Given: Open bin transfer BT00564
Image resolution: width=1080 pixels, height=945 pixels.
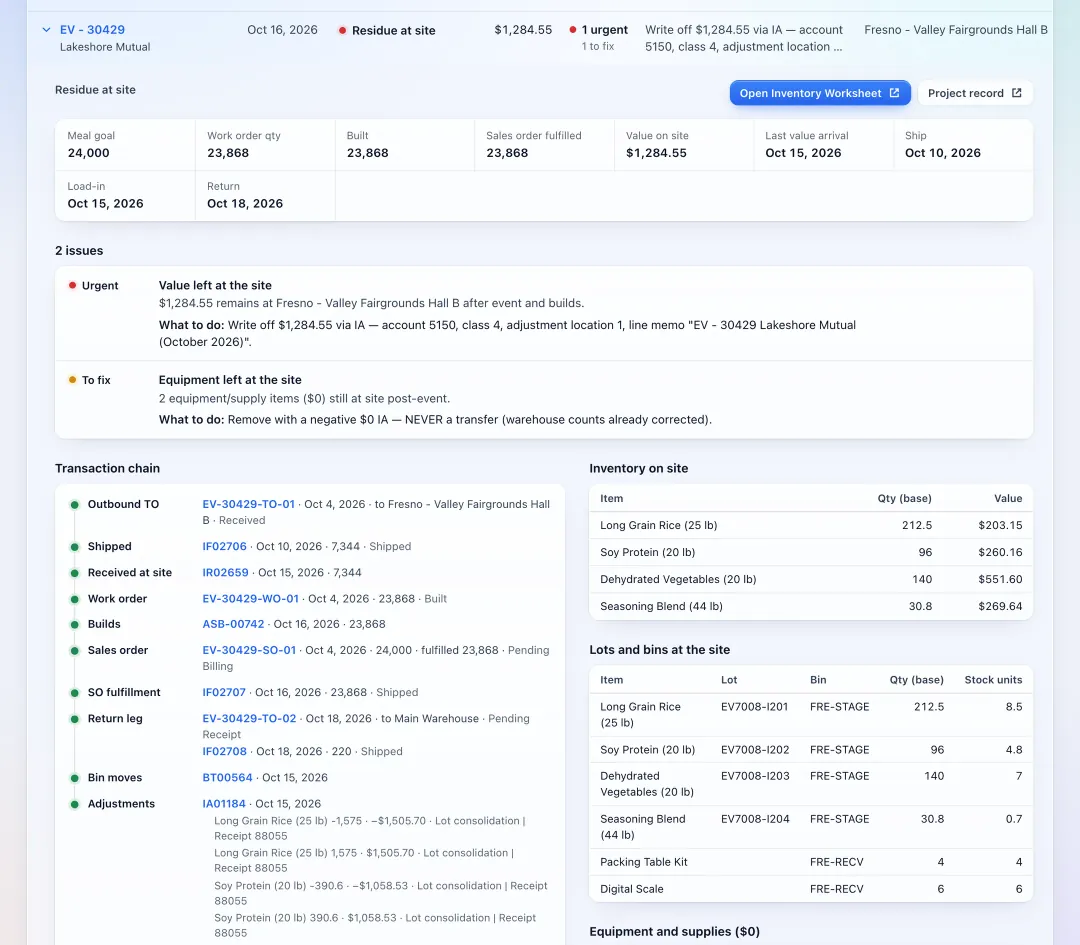Looking at the screenshot, I should point(227,778).
